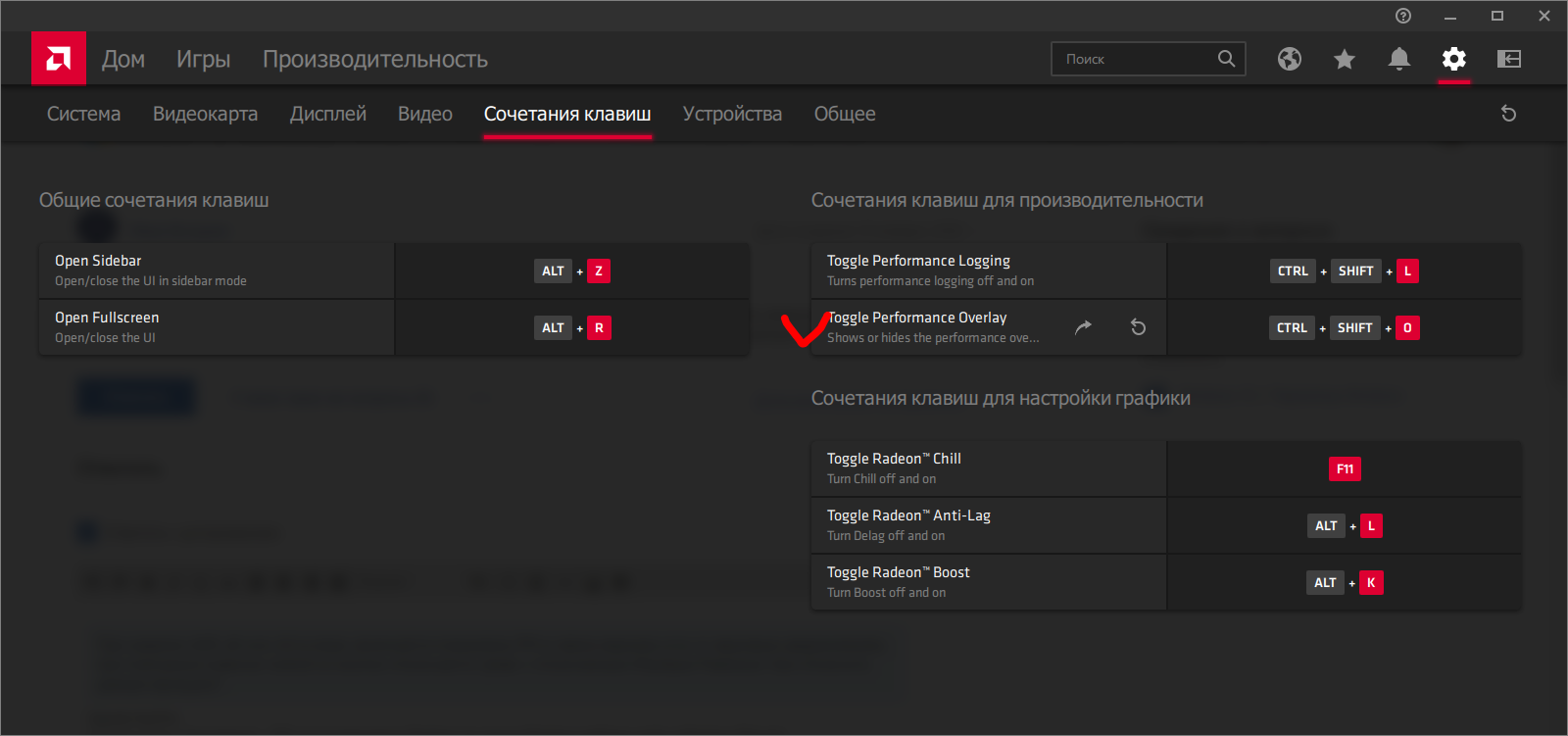Screen dimensions: 1568x736
Task: Click 'Turn Delag off and on' description
Action: (x=886, y=536)
